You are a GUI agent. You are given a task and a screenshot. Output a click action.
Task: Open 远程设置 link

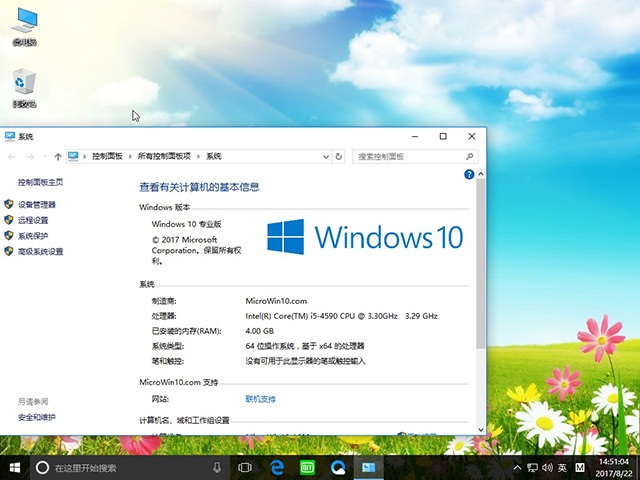point(33,220)
